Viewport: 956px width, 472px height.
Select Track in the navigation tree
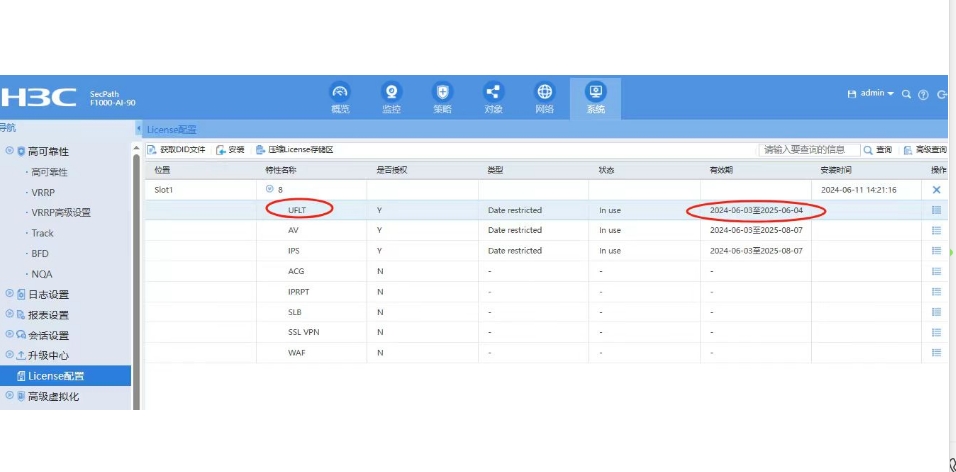pyautogui.click(x=43, y=233)
